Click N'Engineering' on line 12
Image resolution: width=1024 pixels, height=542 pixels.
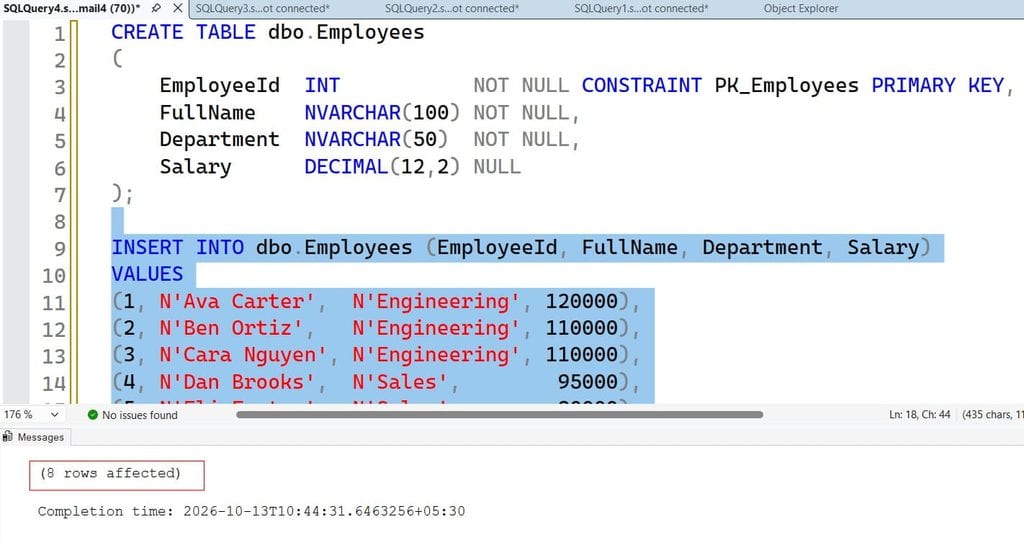point(436,328)
